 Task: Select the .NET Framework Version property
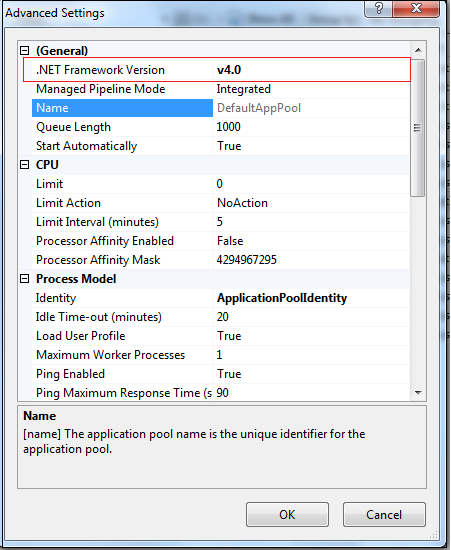(x=122, y=70)
